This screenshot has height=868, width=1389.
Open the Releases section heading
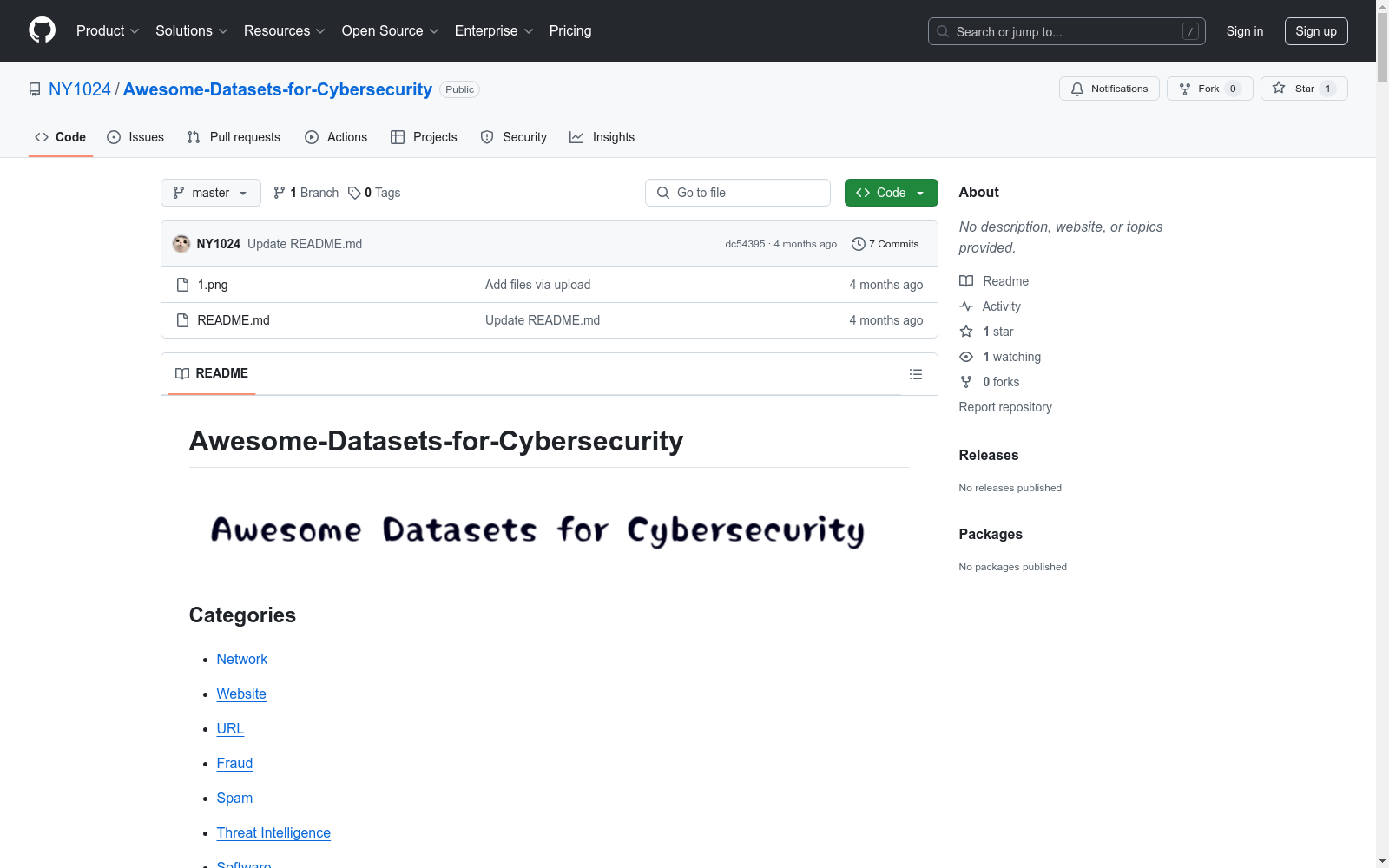tap(989, 455)
